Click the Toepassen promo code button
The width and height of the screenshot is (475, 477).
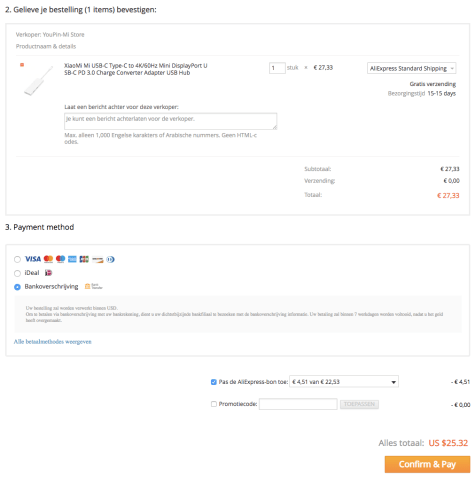[359, 404]
